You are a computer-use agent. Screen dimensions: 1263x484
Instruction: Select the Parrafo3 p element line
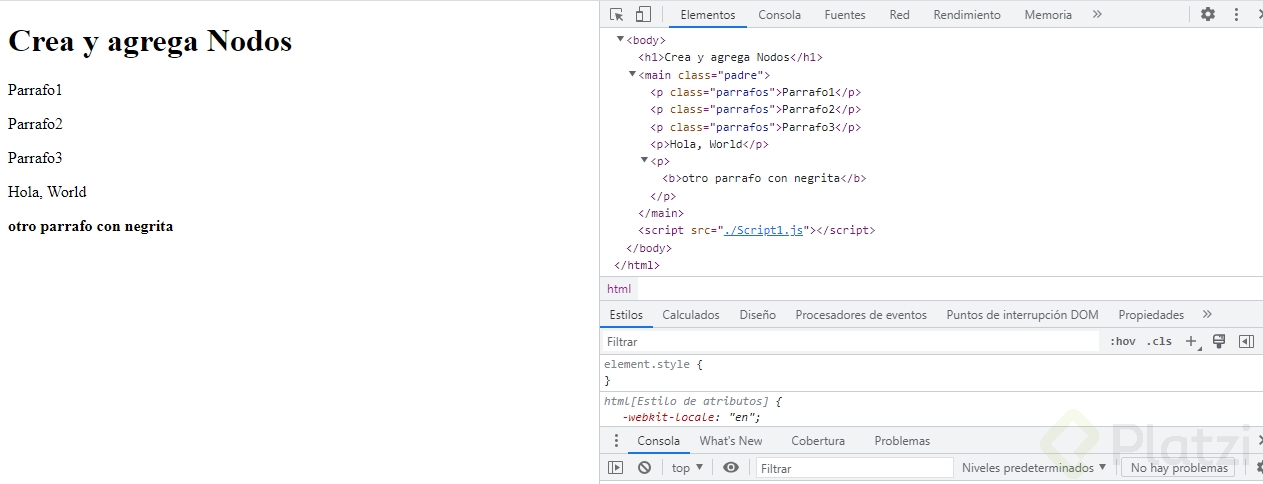pyautogui.click(x=755, y=127)
